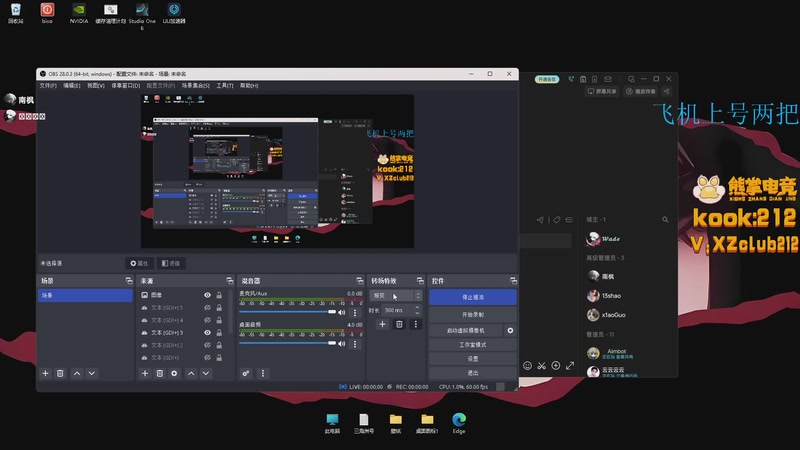The image size is (800, 450).
Task: Float the 控件 panel with its dock icon
Action: coord(513,281)
